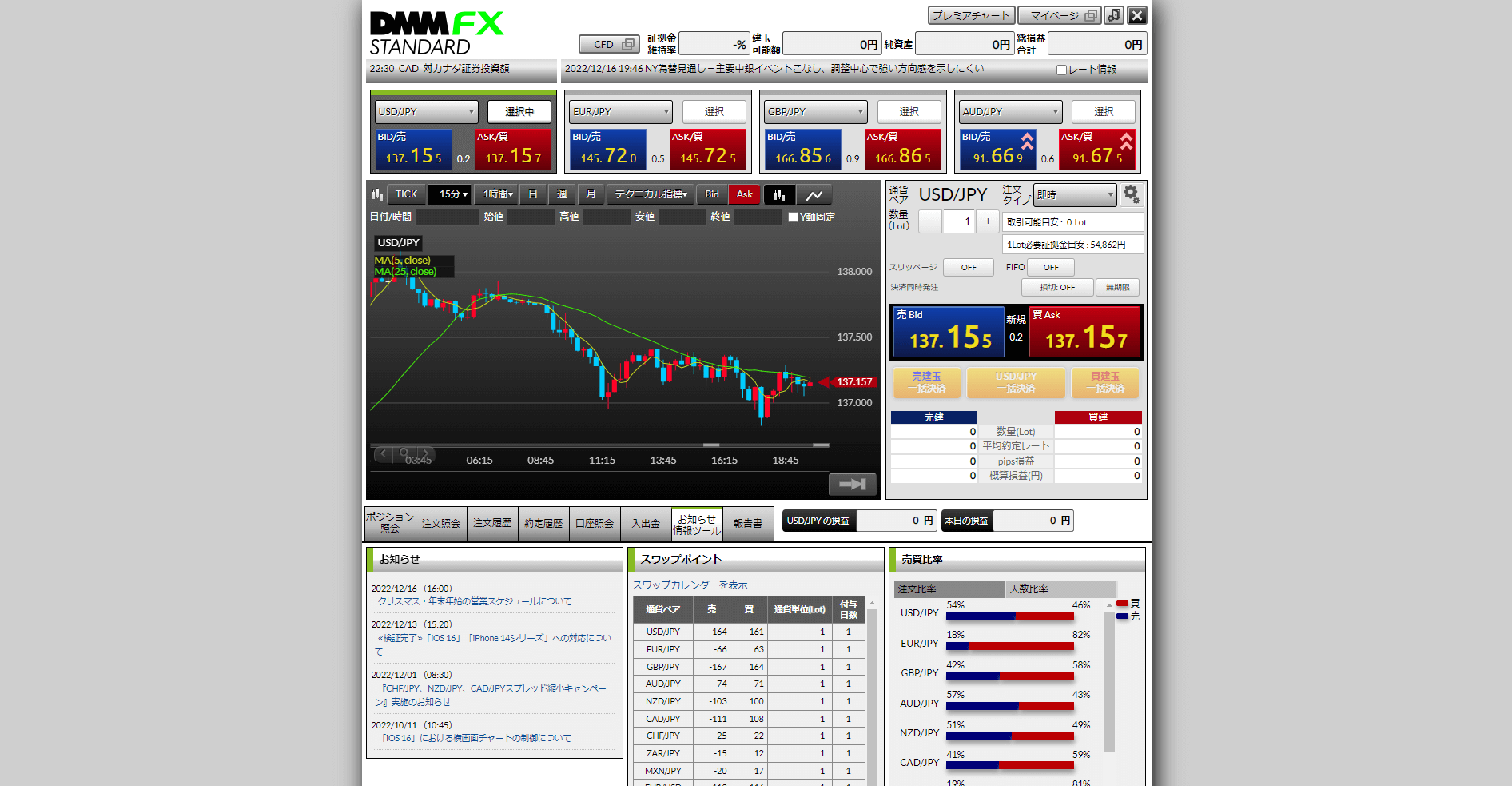
Task: Switch to the 注文比率 tab
Action: [949, 589]
